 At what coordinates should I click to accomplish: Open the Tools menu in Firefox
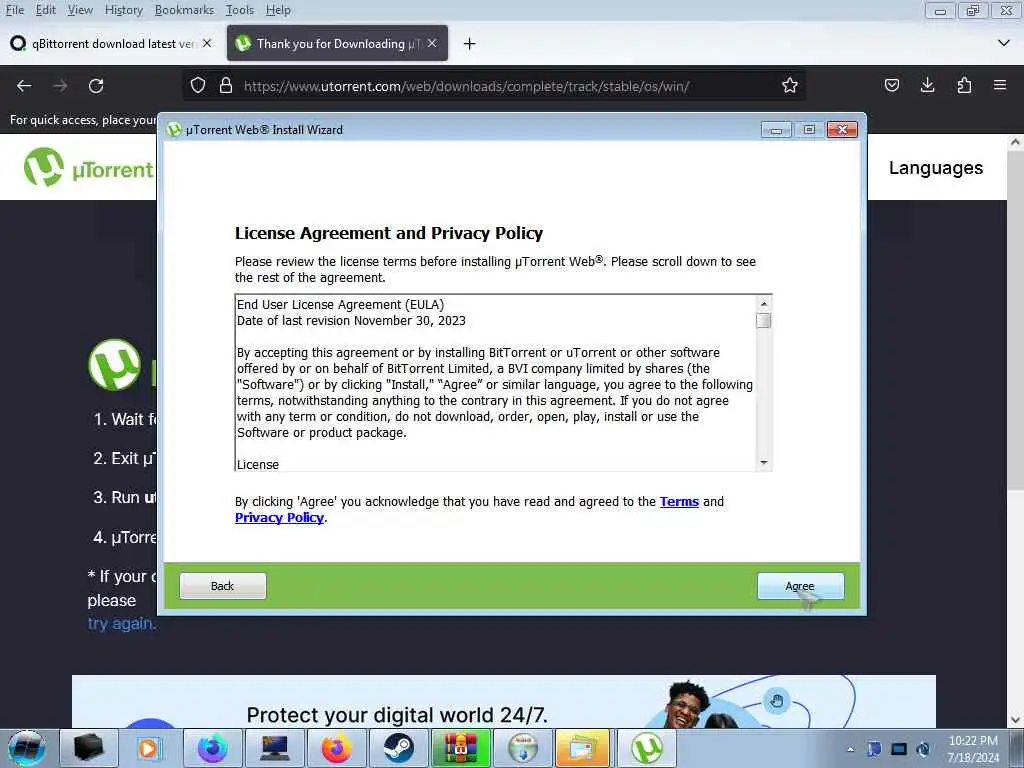240,10
